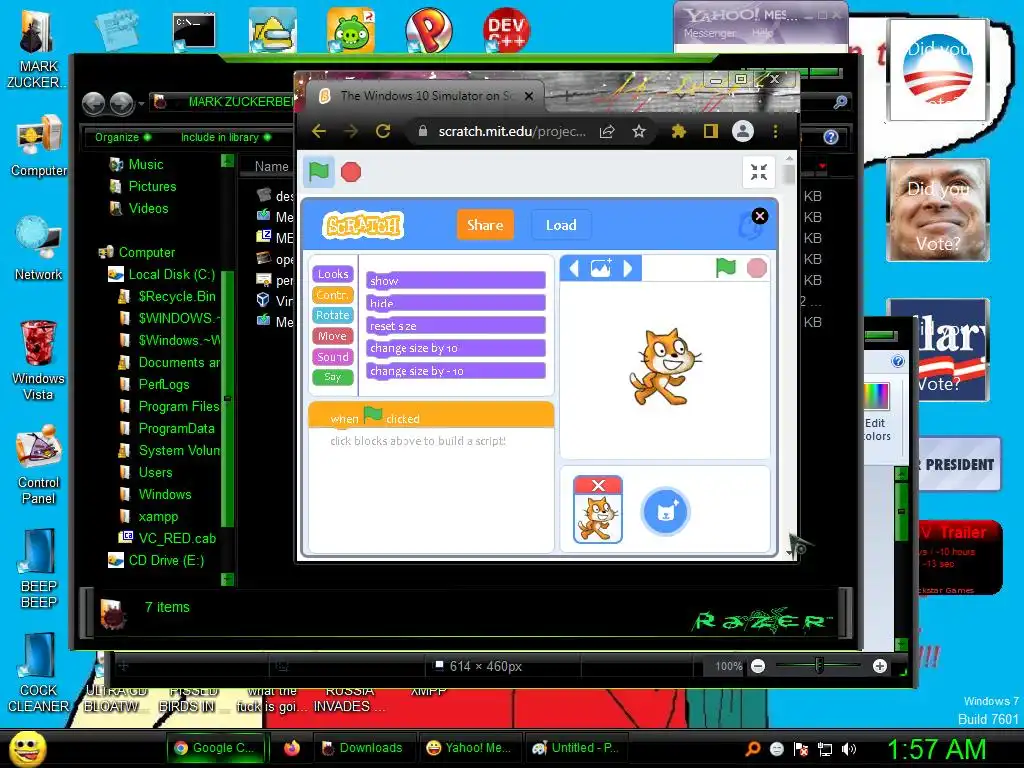Click the blue add sprite button
This screenshot has width=1024, height=768.
(x=665, y=511)
